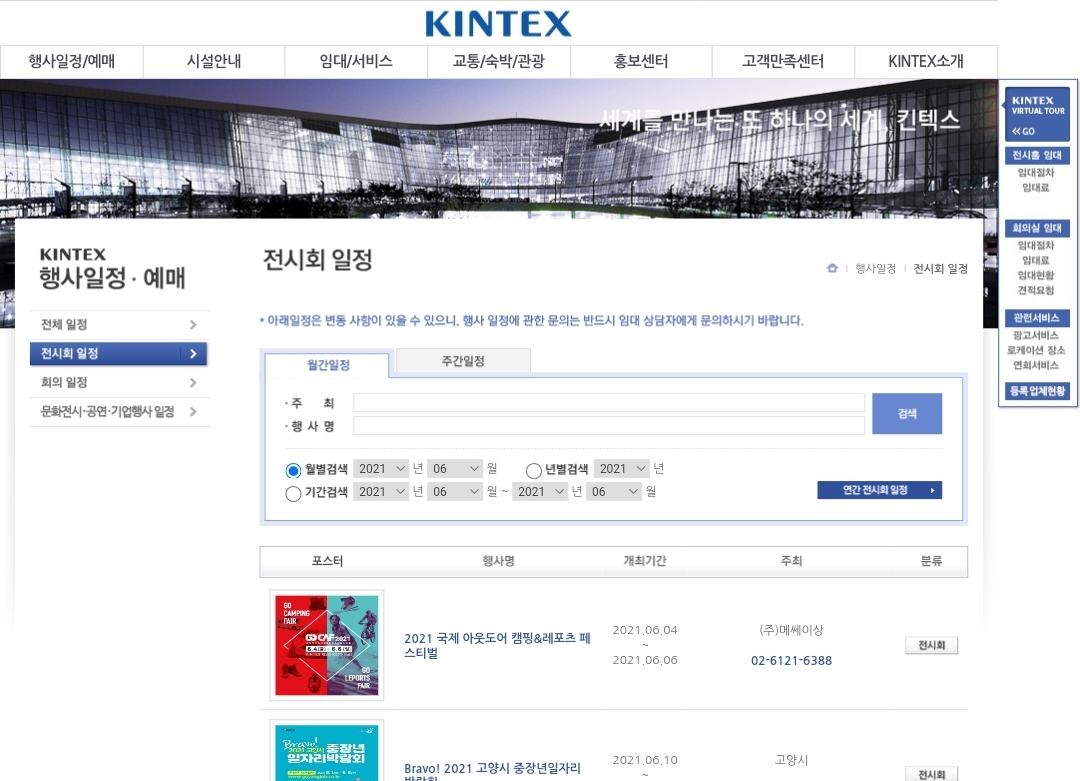Screen dimensions: 1080x781
Task: Open 견적요청 link in side panel
Action: pyautogui.click(x=1036, y=291)
